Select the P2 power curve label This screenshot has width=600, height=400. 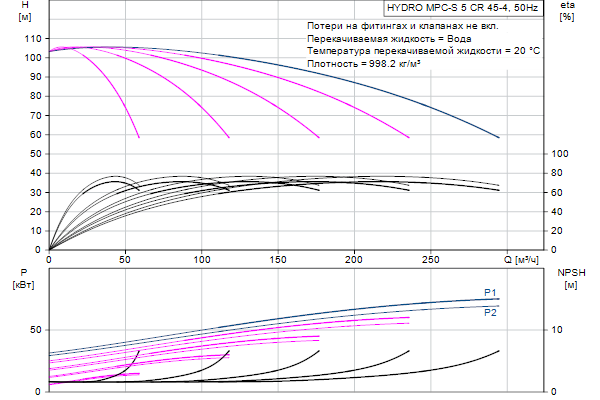[x=490, y=312]
